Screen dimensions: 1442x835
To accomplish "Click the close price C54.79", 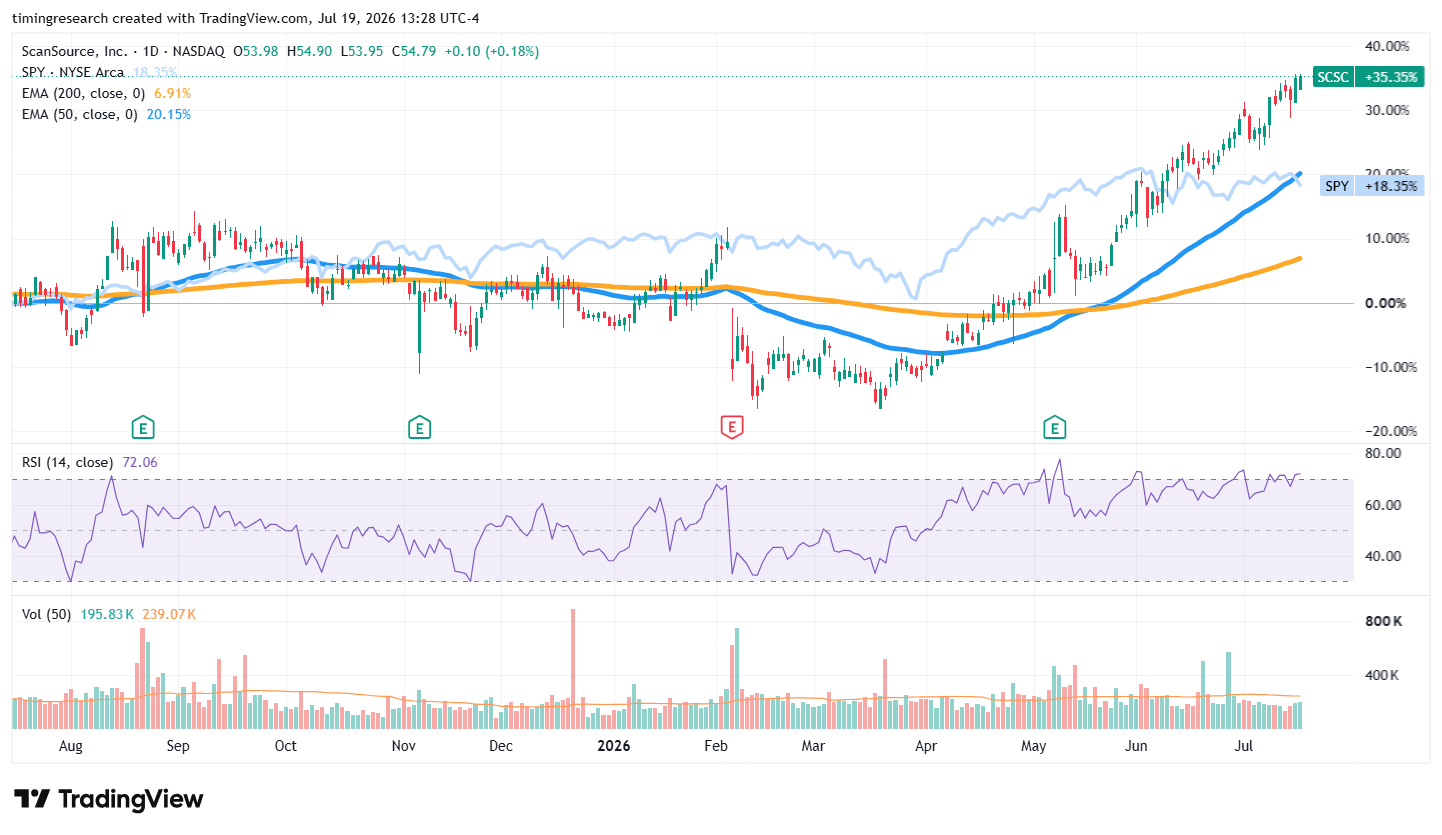I will tap(414, 51).
